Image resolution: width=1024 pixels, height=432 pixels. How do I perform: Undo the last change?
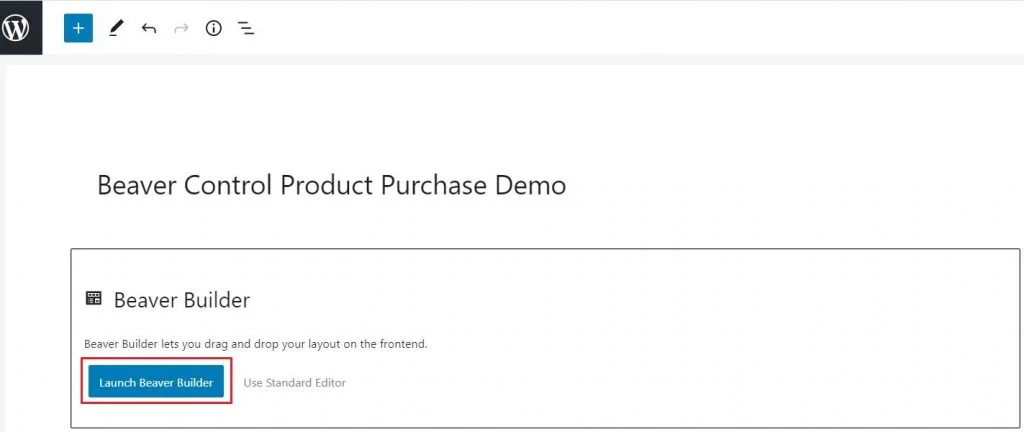coord(149,28)
